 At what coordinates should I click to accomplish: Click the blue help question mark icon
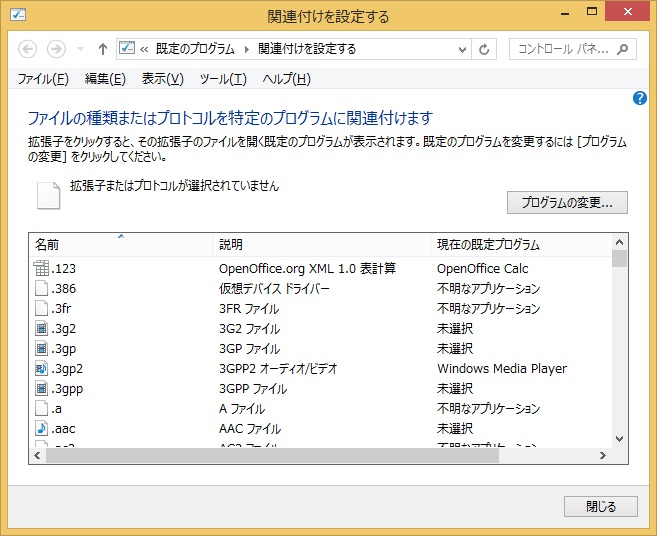coord(641,98)
